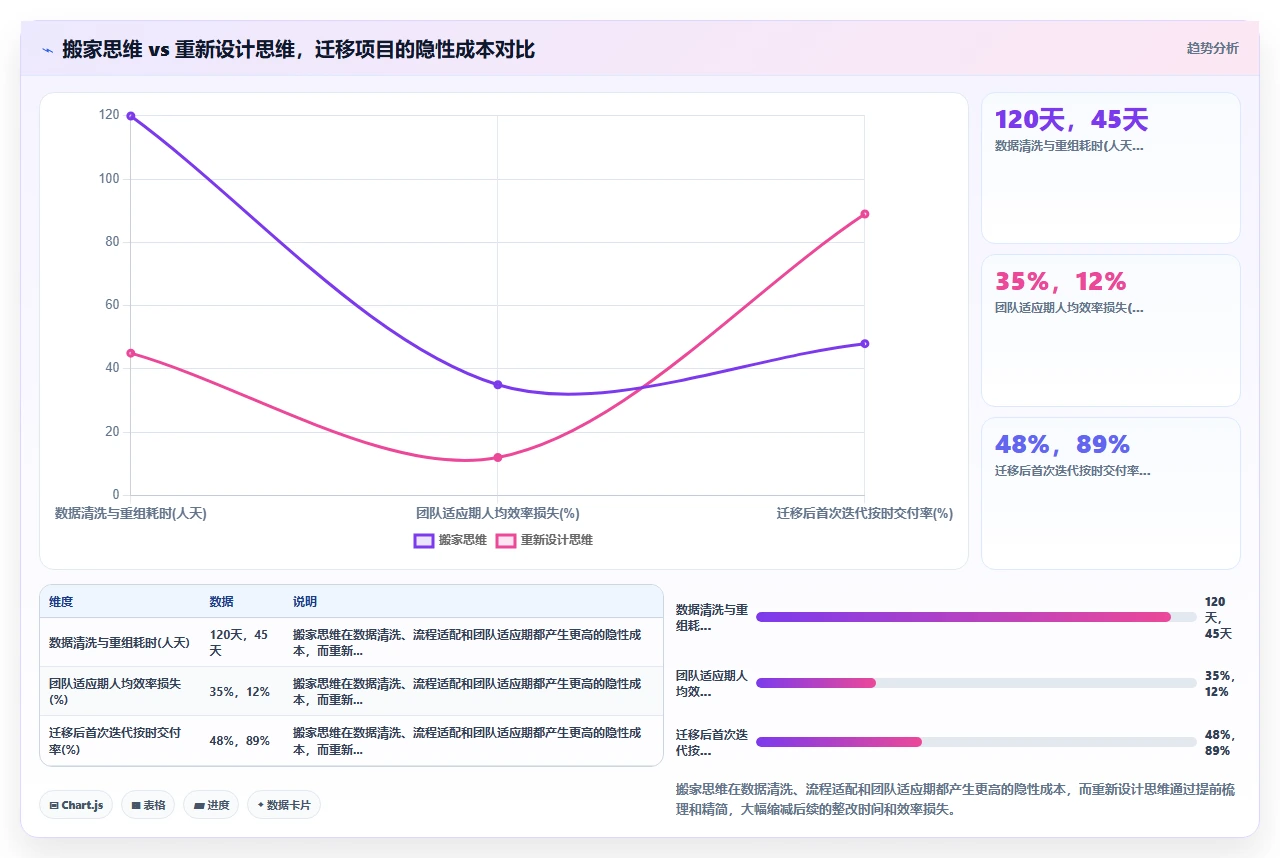Select the pink data point at 89

point(865,214)
